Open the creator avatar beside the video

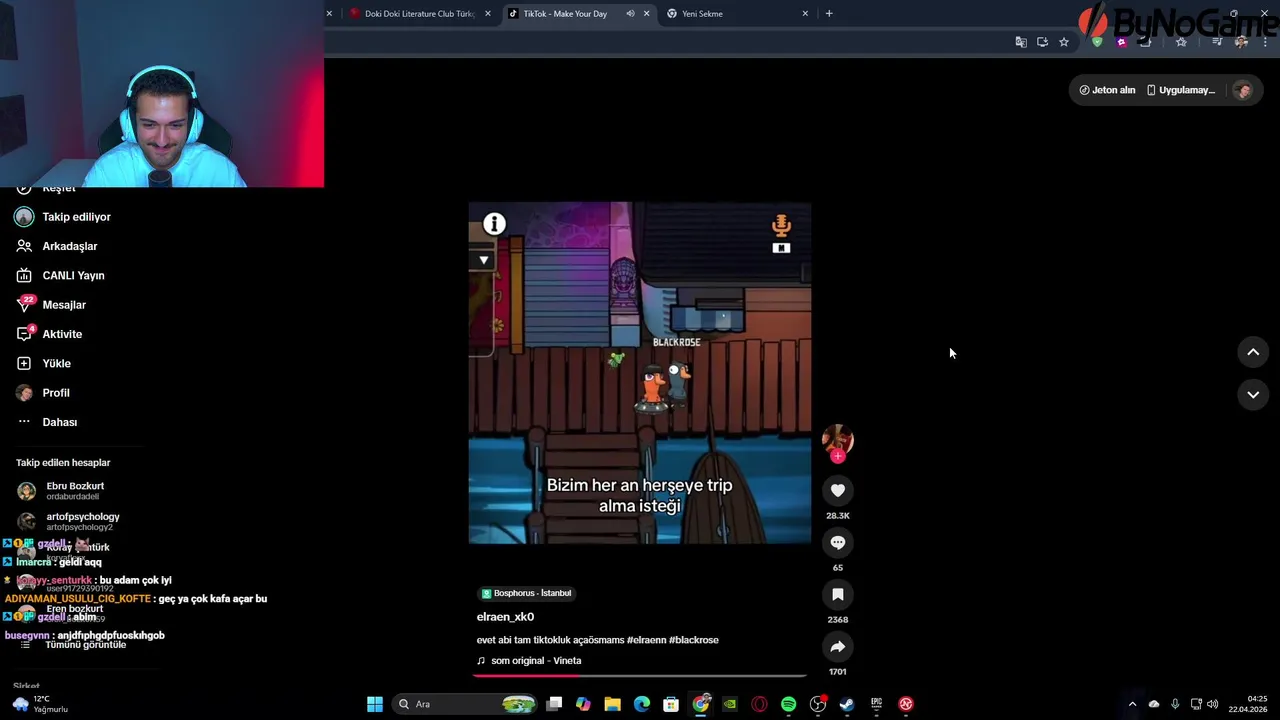click(x=838, y=440)
